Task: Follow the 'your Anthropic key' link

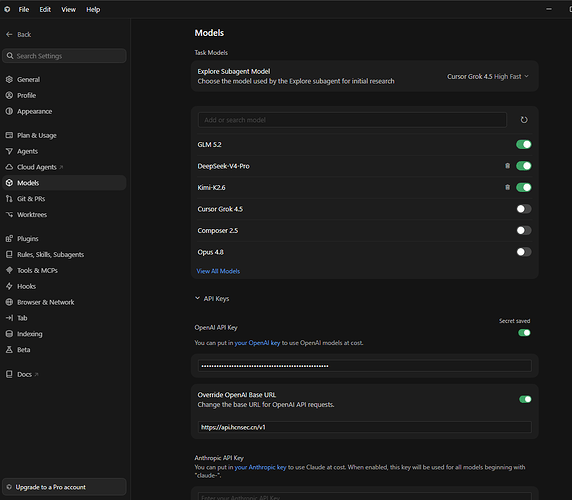Action: pos(260,467)
